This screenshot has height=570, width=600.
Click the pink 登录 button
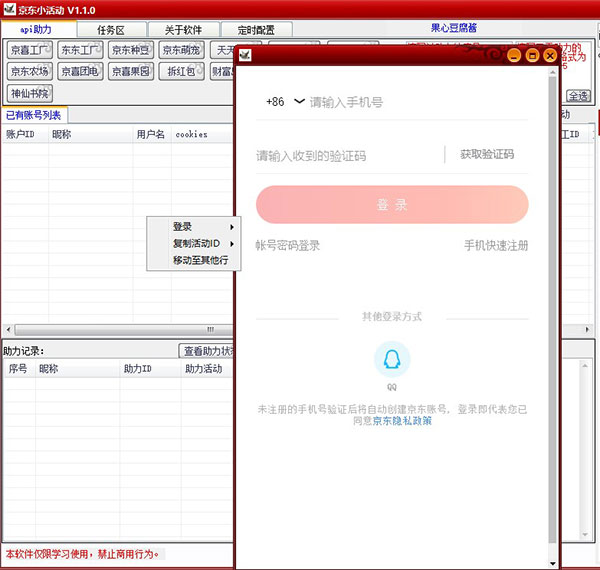[392, 205]
